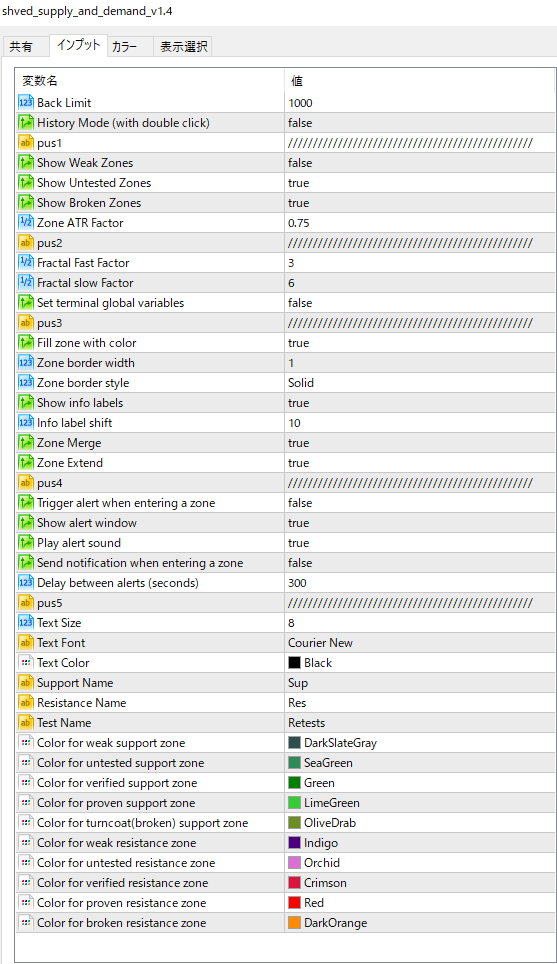This screenshot has width=557, height=964.
Task: Click the double-type icon beside Zone ATR Factor
Action: (x=26, y=223)
